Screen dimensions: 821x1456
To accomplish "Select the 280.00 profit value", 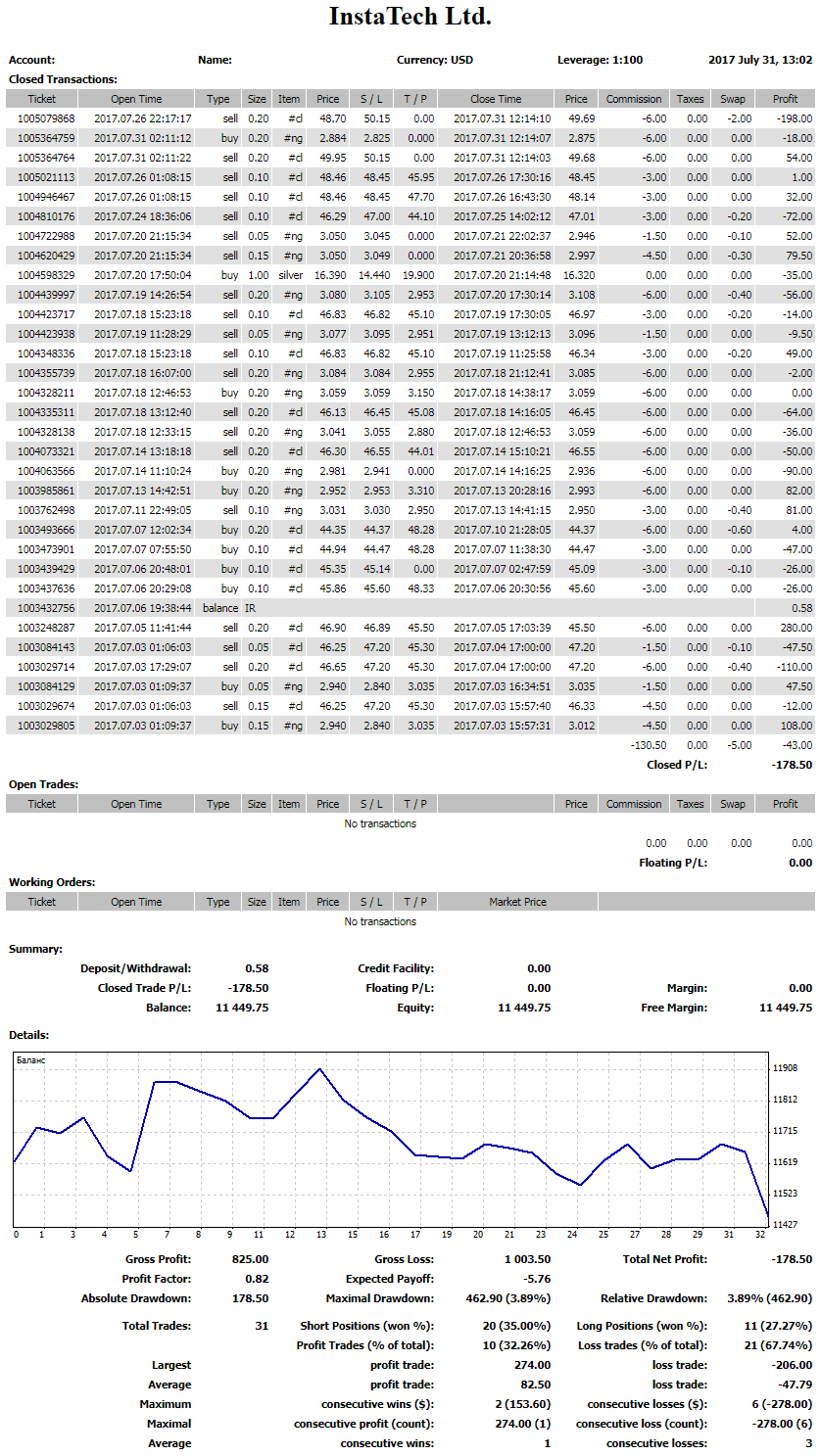I will coord(797,628).
